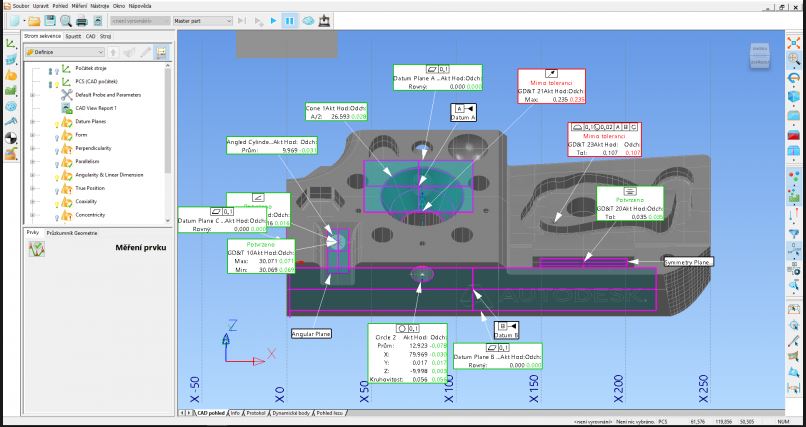
Task: Click the view cube in the CAD viewport
Action: point(758,54)
